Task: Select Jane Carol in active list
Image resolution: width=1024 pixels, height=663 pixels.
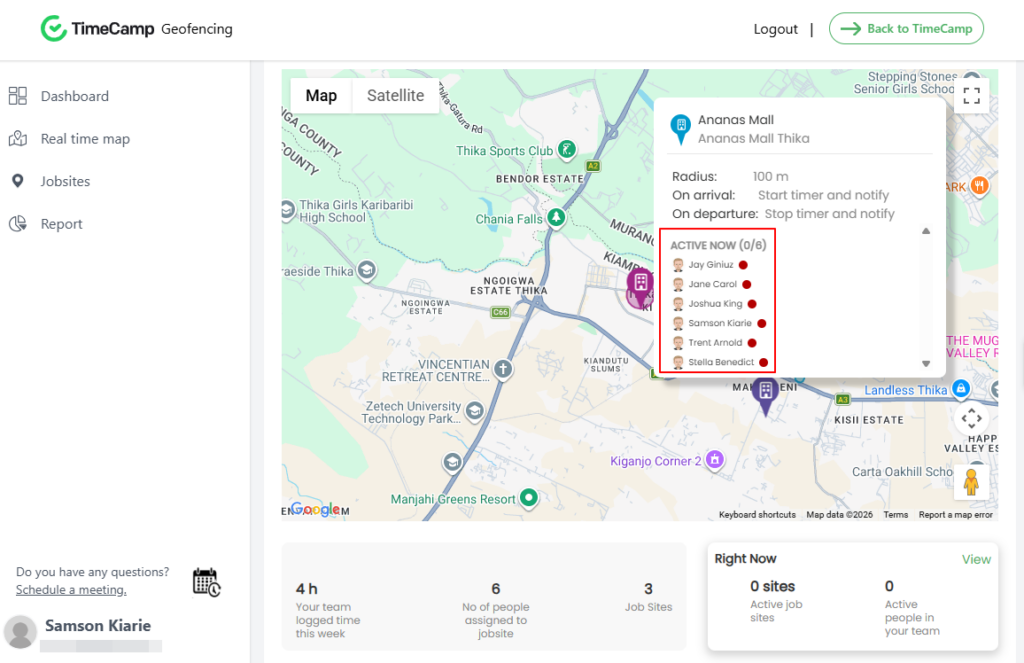Action: [712, 284]
